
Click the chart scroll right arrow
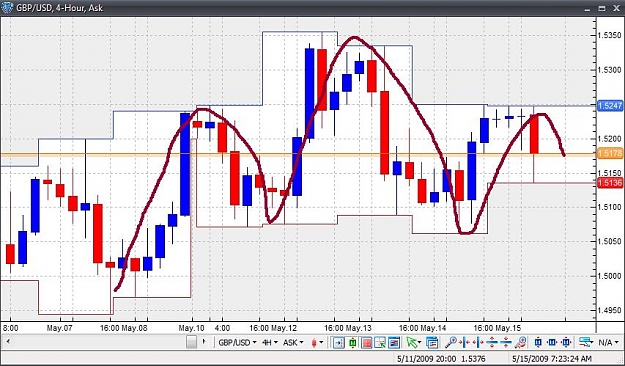(204, 341)
